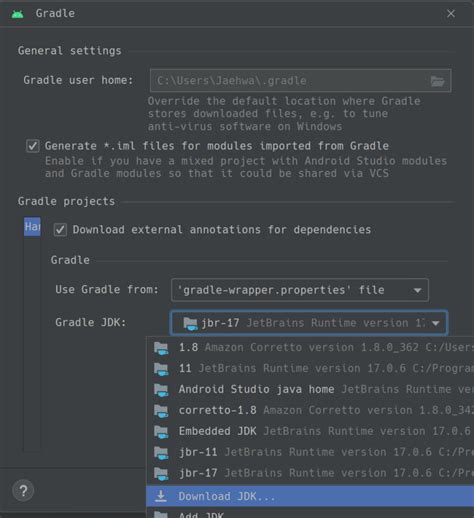Click the folder browse icon in Gradle user home
The image size is (474, 518).
[x=437, y=81]
